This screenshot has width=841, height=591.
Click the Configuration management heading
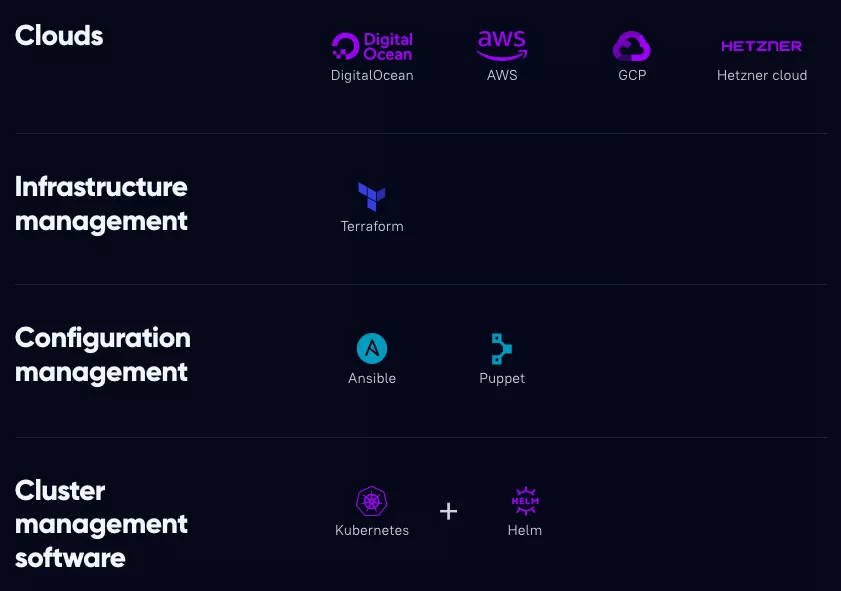102,355
